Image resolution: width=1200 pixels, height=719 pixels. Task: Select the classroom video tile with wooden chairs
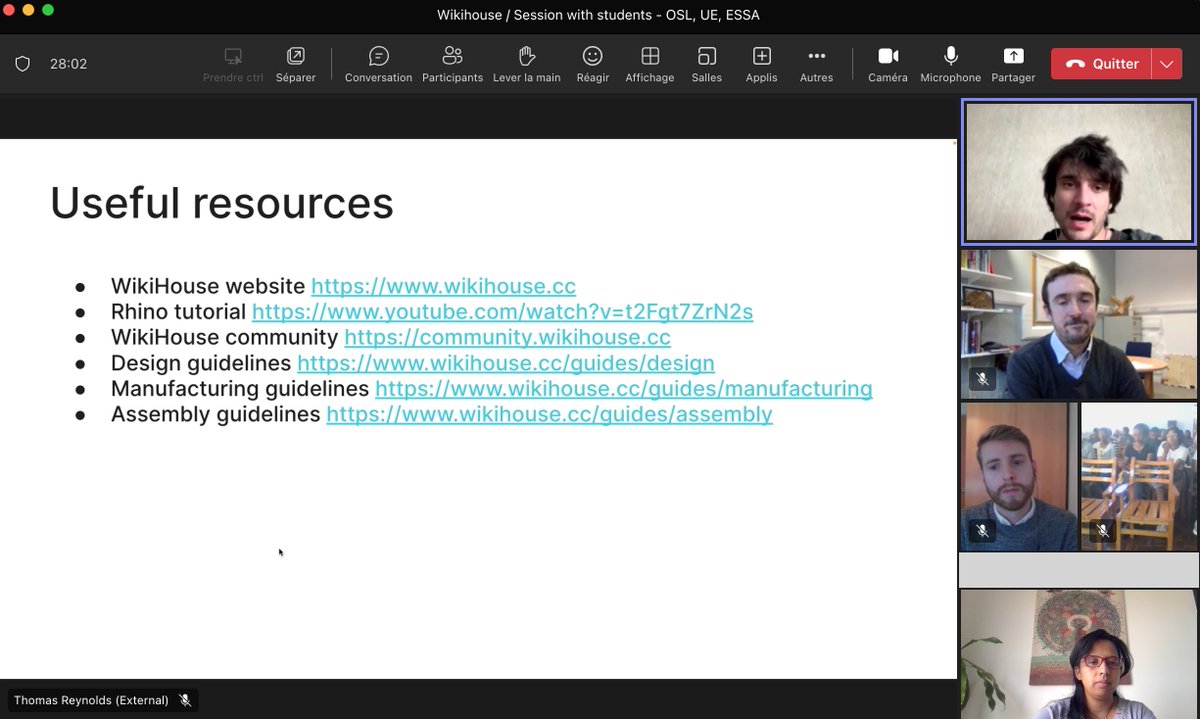pyautogui.click(x=1139, y=477)
